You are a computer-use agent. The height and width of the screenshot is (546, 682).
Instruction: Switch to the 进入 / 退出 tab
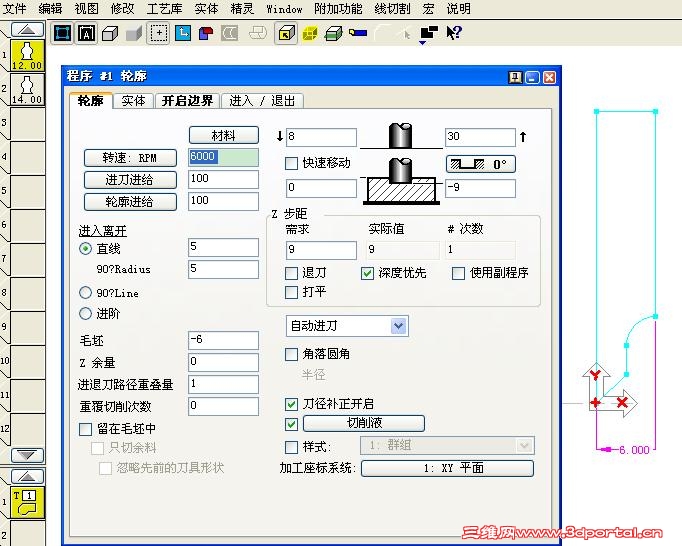(262, 101)
